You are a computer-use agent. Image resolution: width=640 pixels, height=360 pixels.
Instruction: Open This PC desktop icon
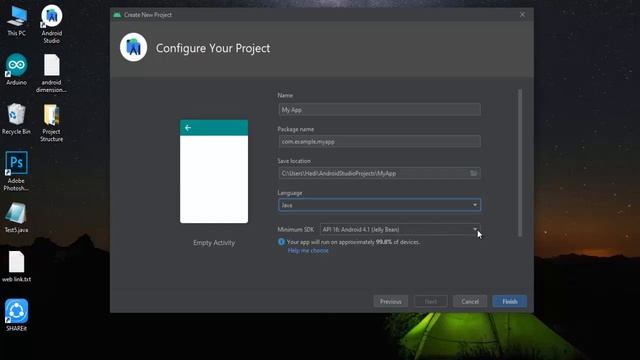[x=16, y=21]
